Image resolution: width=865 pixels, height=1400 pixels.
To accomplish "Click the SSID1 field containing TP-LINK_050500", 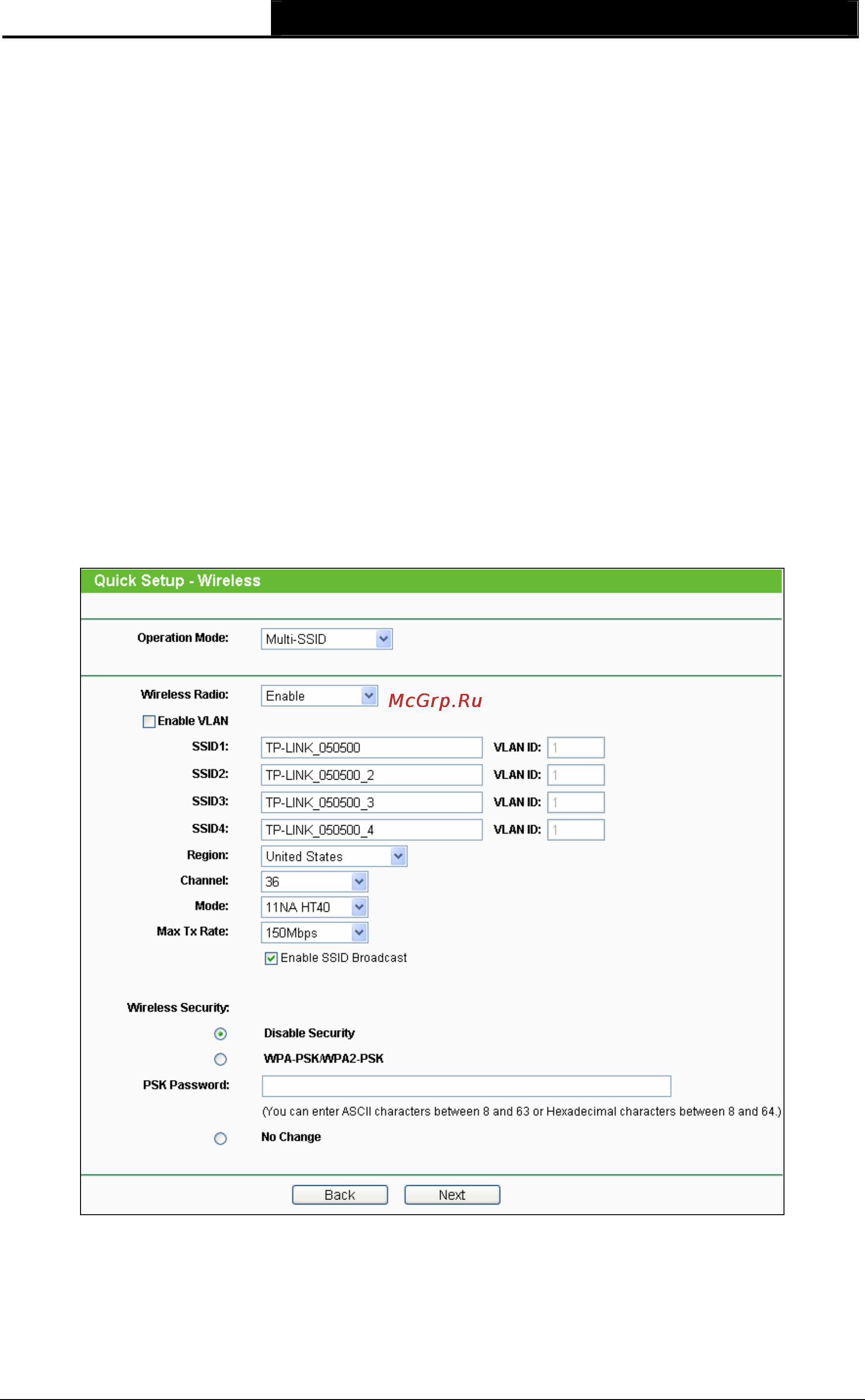I will 372,747.
